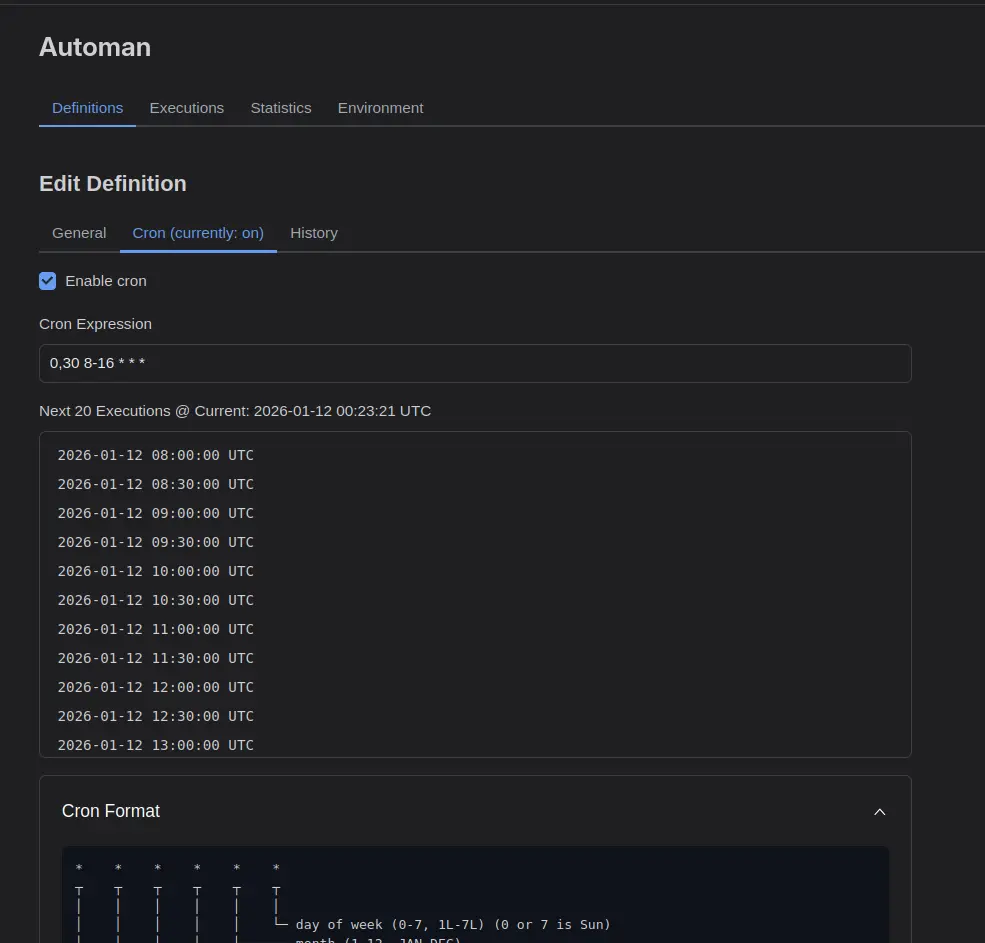Switch to the Definitions tab
Viewport: 985px width, 943px height.
click(87, 108)
